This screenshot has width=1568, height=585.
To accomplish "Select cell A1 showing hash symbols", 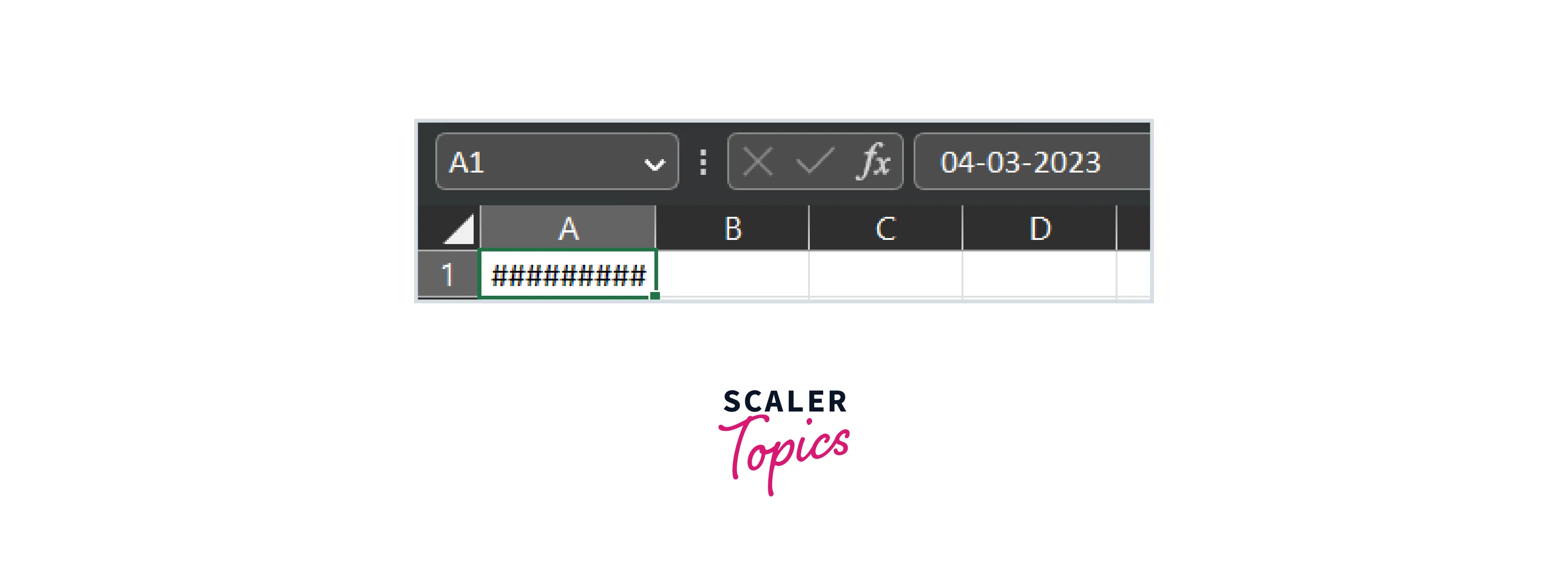I will click(x=568, y=275).
